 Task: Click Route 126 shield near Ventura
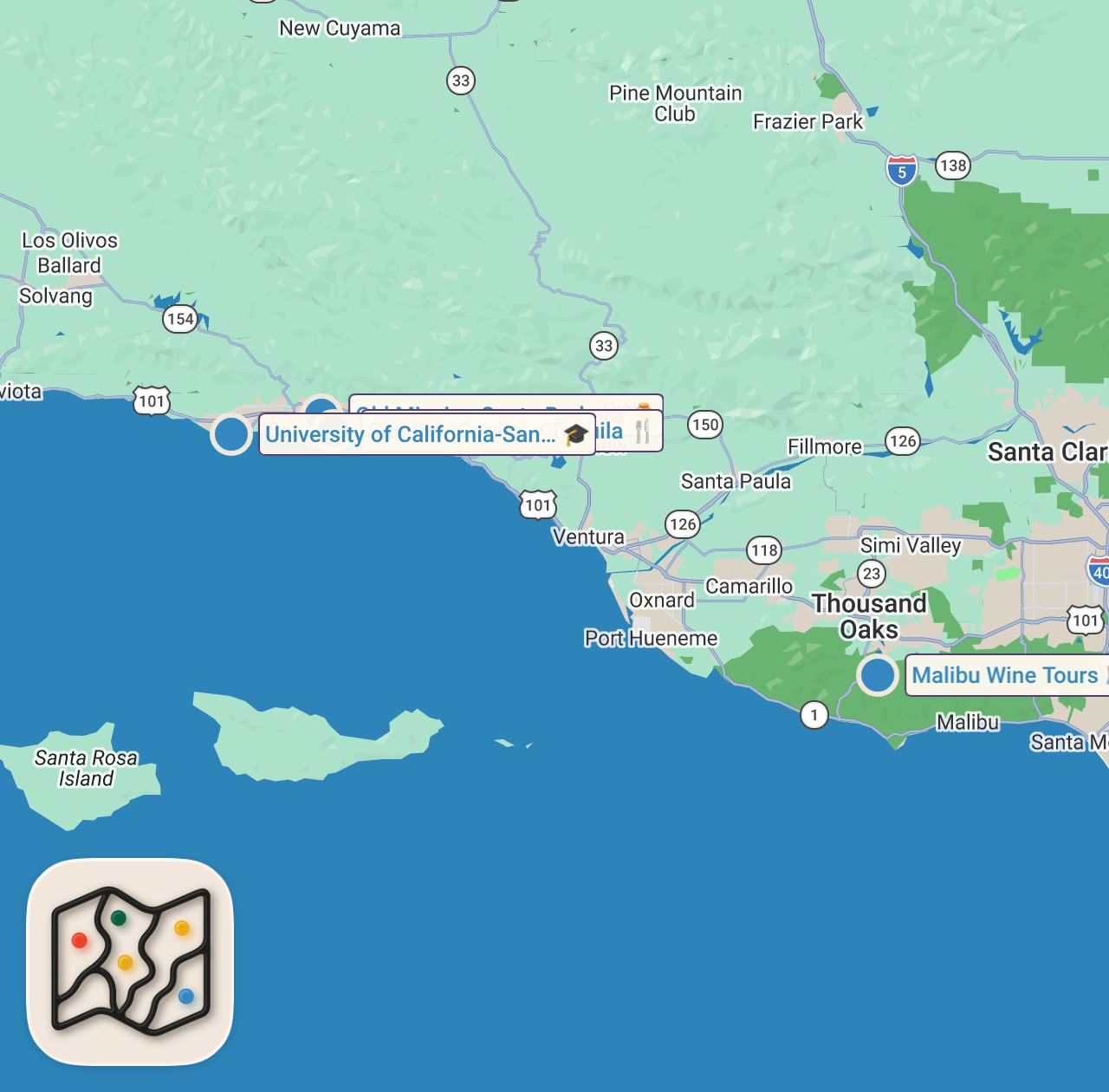[683, 523]
